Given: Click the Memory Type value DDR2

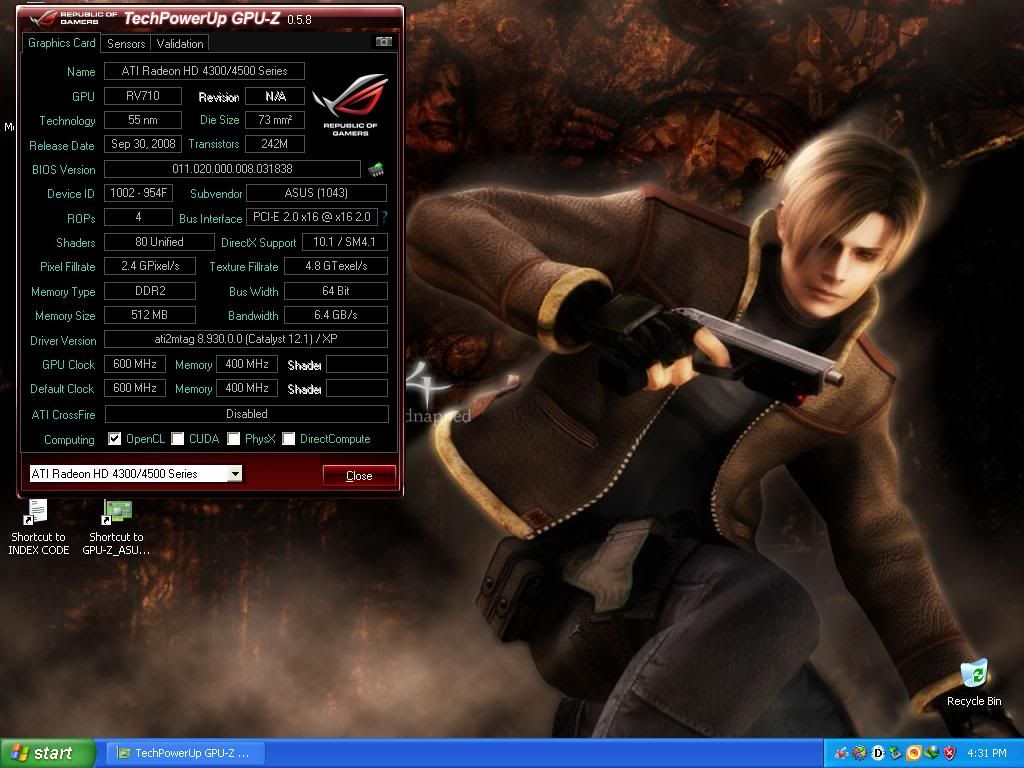Looking at the screenshot, I should pos(150,291).
